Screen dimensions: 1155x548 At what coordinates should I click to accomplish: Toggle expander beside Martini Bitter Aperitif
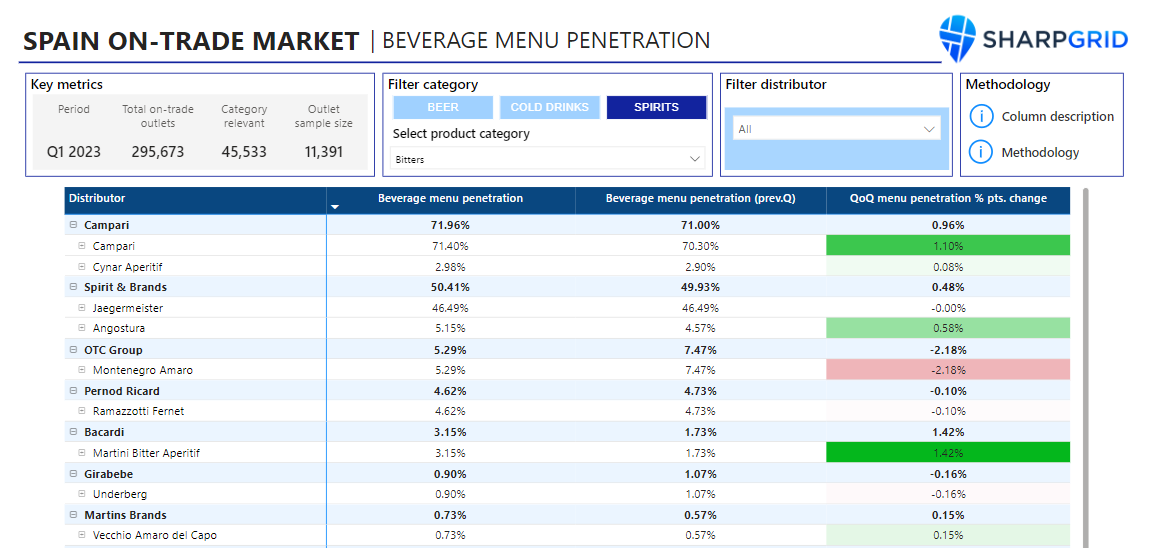82,453
